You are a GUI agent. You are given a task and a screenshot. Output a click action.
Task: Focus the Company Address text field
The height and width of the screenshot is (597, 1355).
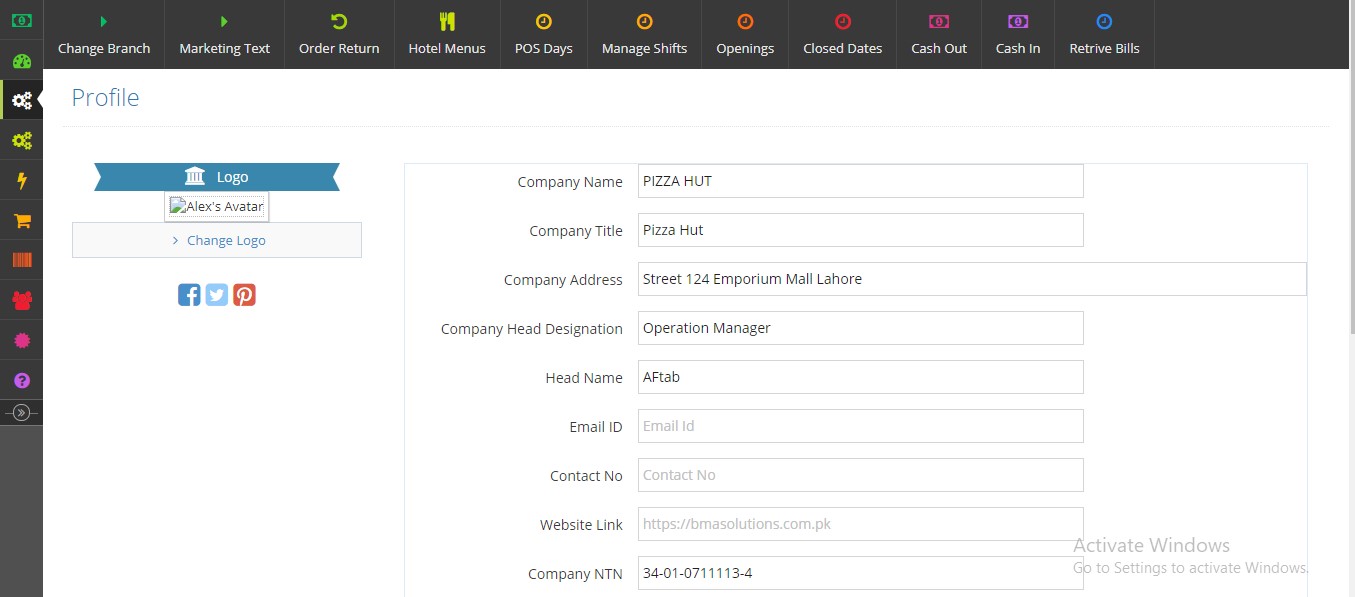coord(972,279)
